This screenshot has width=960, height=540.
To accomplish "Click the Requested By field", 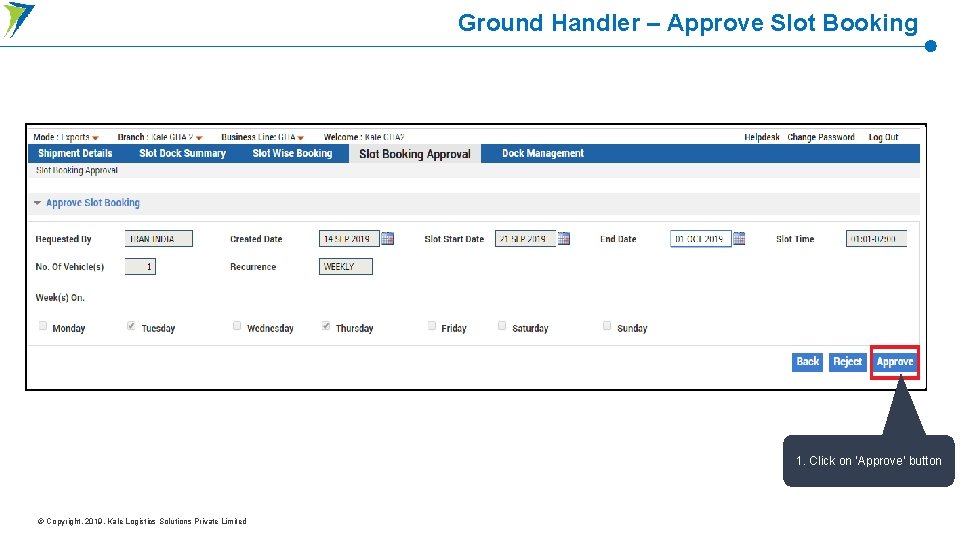I will tap(159, 239).
